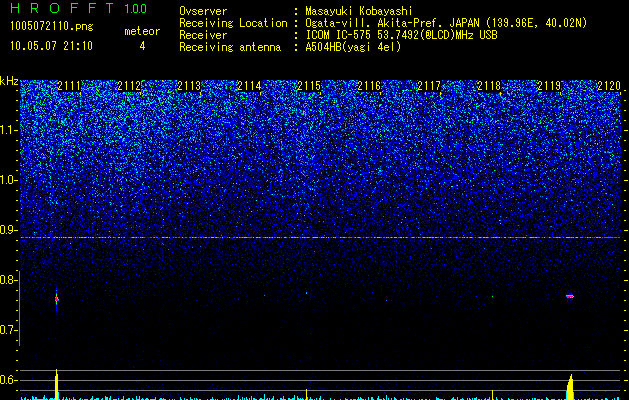Select the Receiver field label
Image resolution: width=629 pixels, height=400 pixels.
pos(203,35)
